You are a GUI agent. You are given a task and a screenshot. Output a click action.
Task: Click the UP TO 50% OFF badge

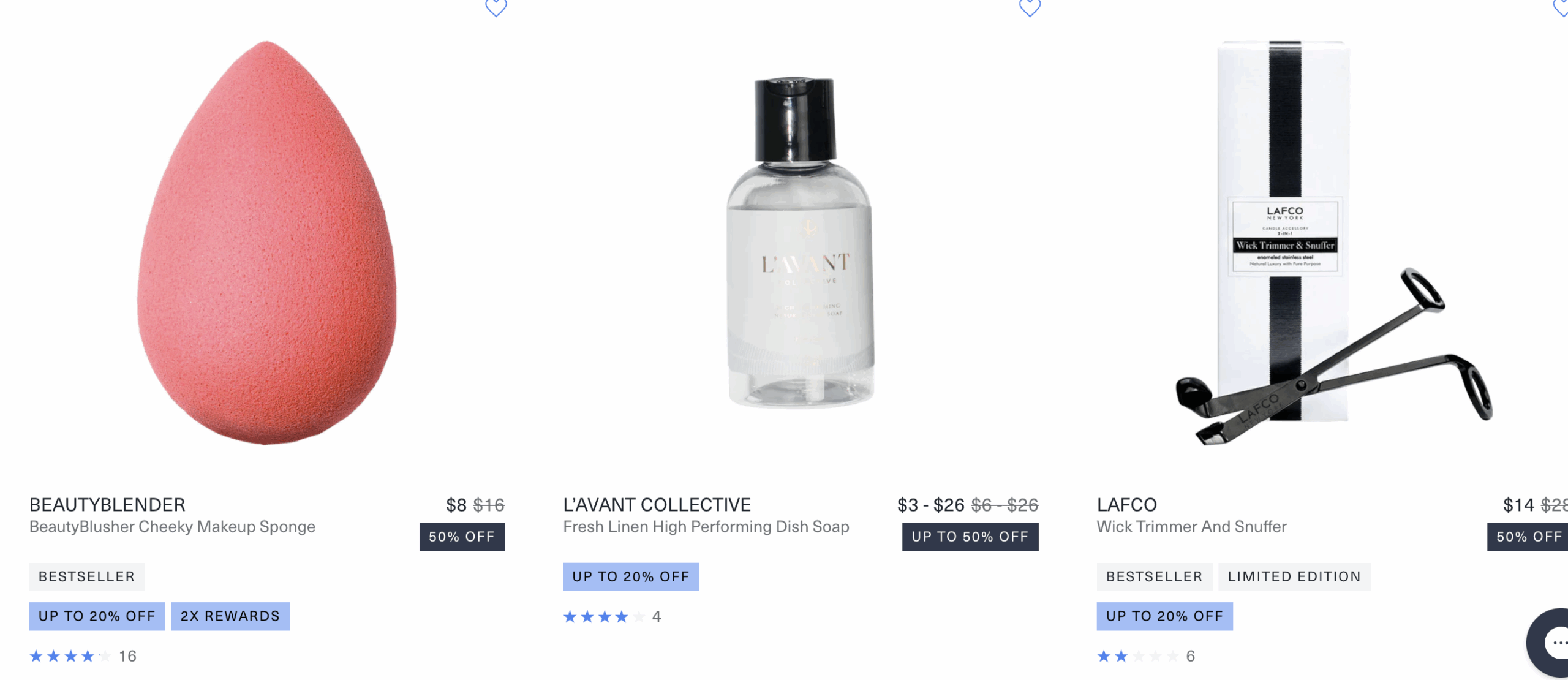click(x=970, y=537)
